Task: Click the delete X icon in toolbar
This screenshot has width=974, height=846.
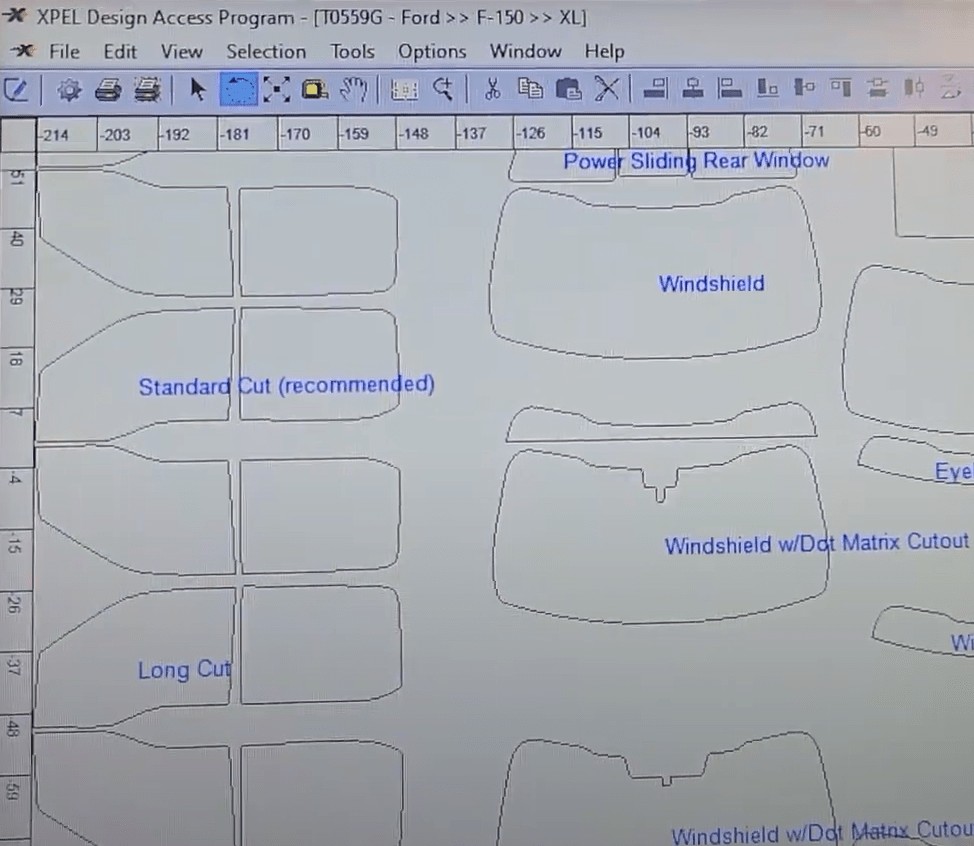Action: click(606, 90)
